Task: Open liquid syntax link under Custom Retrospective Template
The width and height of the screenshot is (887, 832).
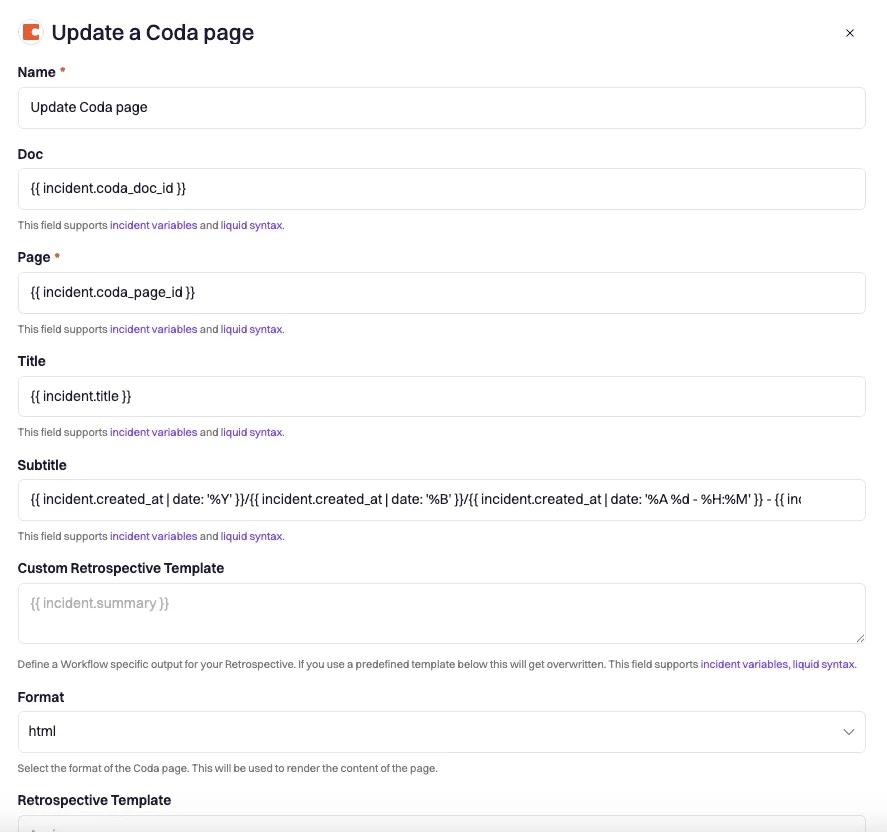Action: (x=824, y=664)
